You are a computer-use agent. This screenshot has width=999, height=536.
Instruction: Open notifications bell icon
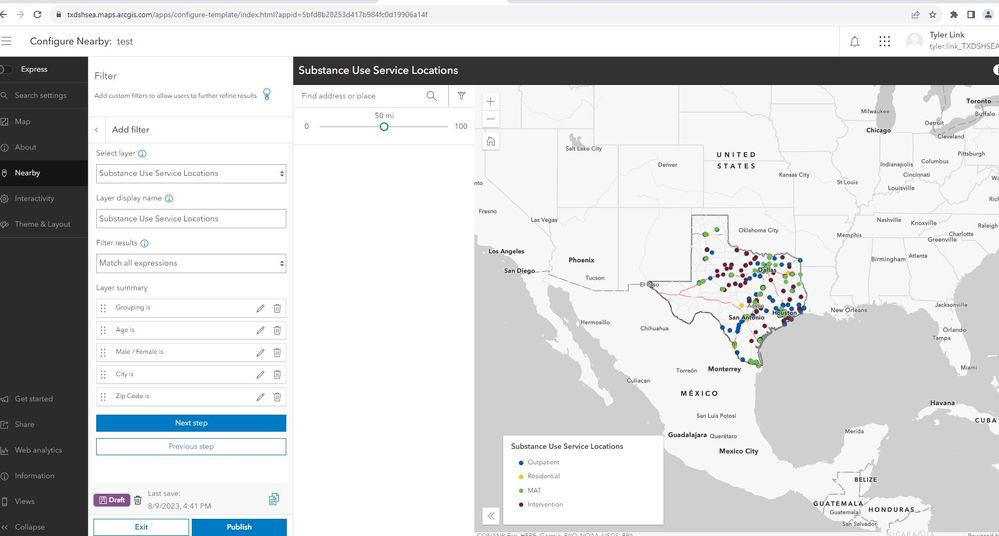pyautogui.click(x=854, y=41)
